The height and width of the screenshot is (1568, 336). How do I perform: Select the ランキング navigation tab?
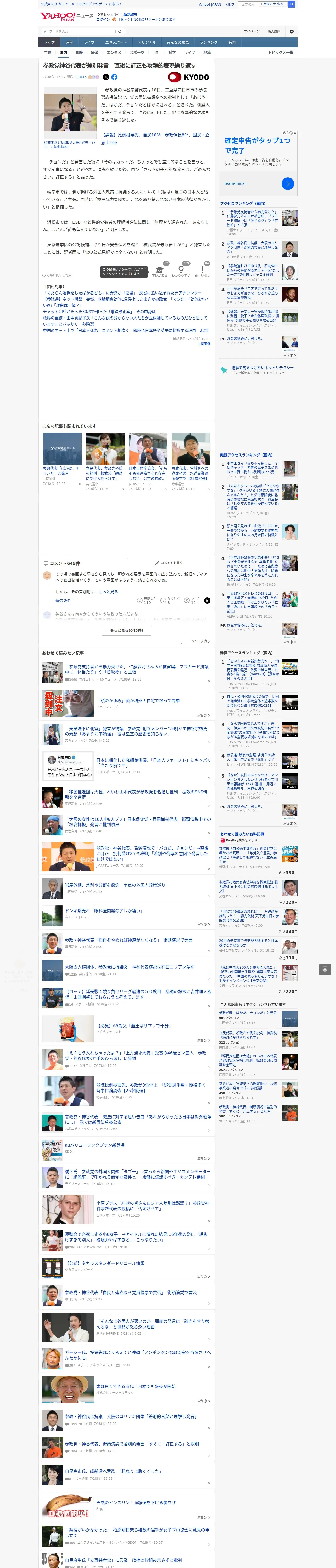coord(209,43)
